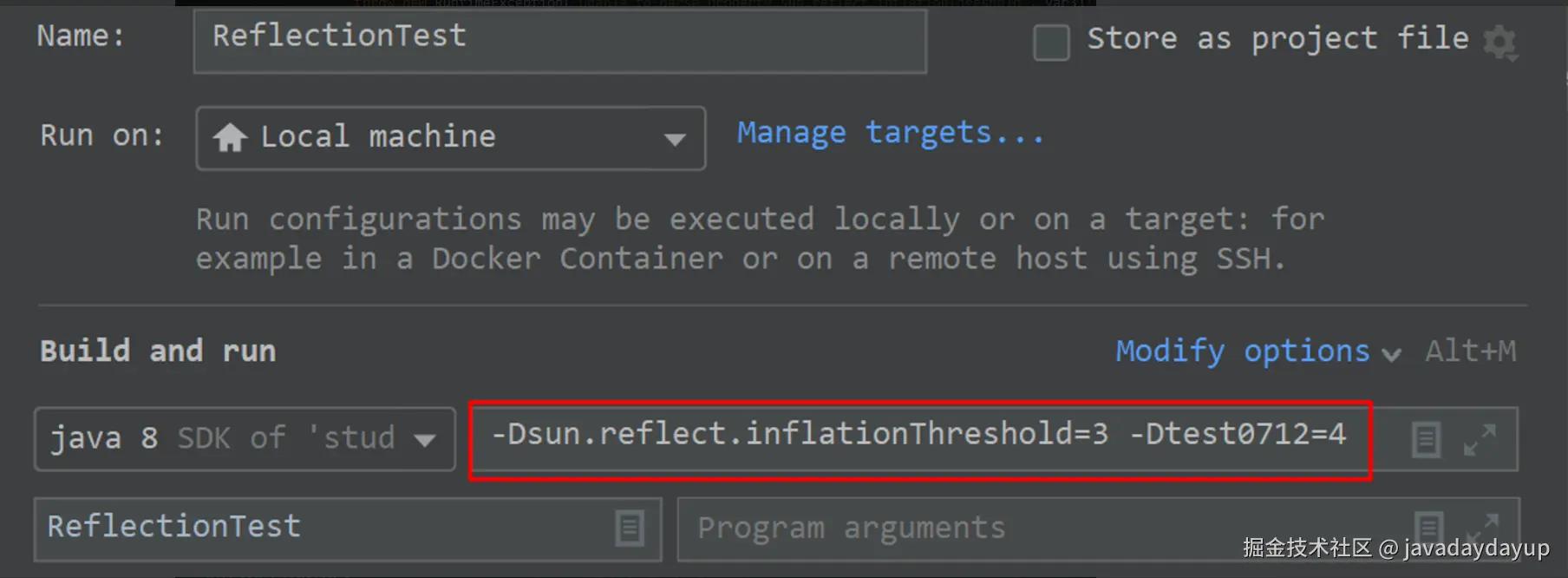This screenshot has width=1568, height=578.
Task: Focus the Program arguments input
Action: (x=1041, y=529)
